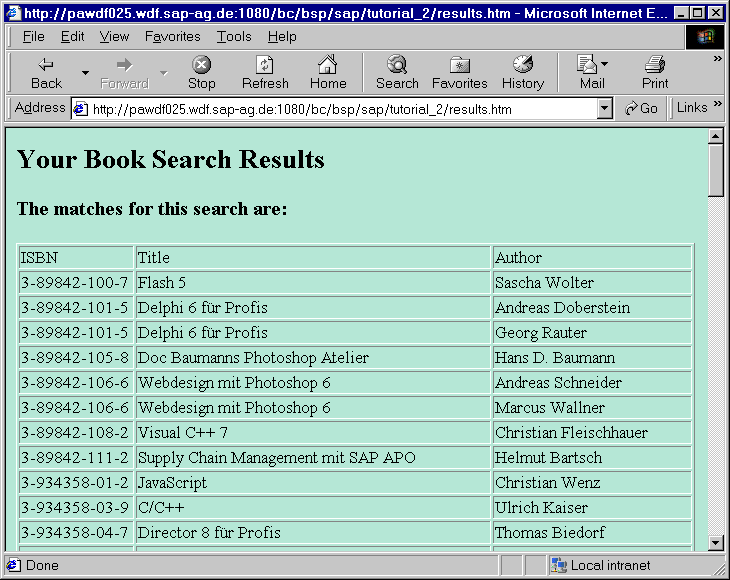Select author 'Christian Wenz'
This screenshot has width=730, height=580.
pos(592,483)
